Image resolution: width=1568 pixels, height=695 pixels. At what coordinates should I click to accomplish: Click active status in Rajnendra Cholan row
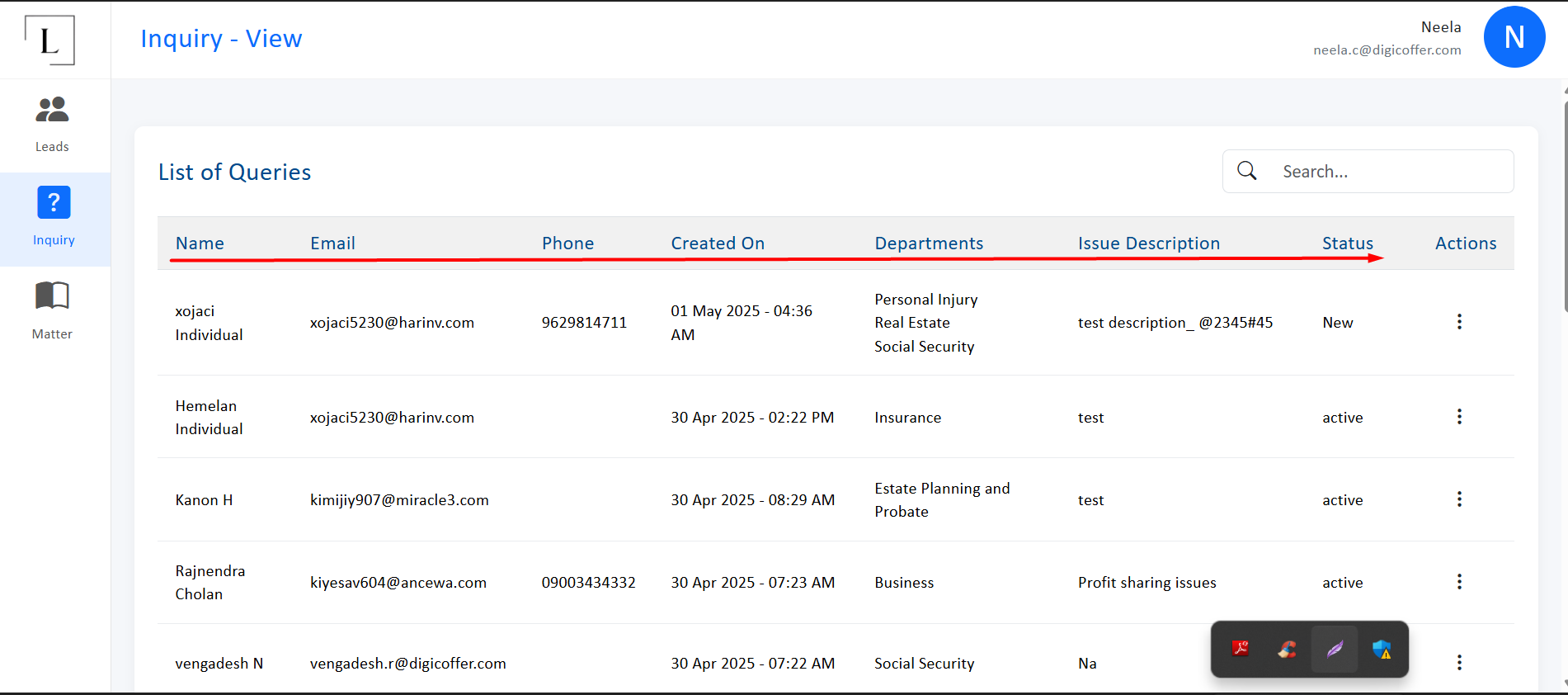tap(1342, 583)
